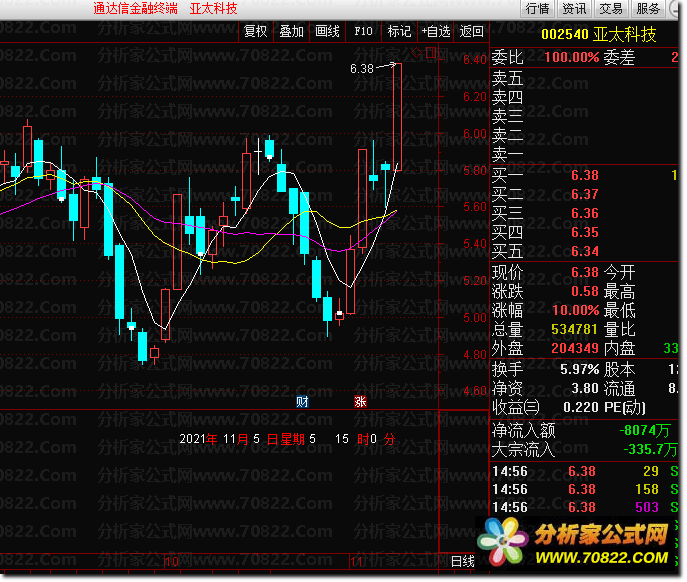Viewport: 687px width, 582px height.
Task: Click month marker 10 on the time axis
Action: (172, 562)
